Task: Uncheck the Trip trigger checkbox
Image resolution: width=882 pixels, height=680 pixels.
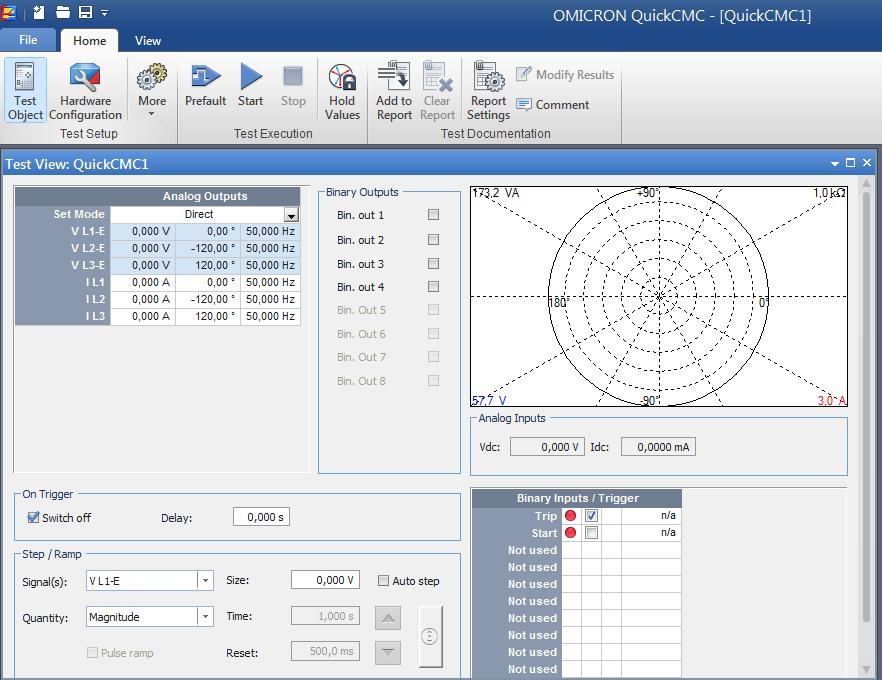Action: coord(591,515)
